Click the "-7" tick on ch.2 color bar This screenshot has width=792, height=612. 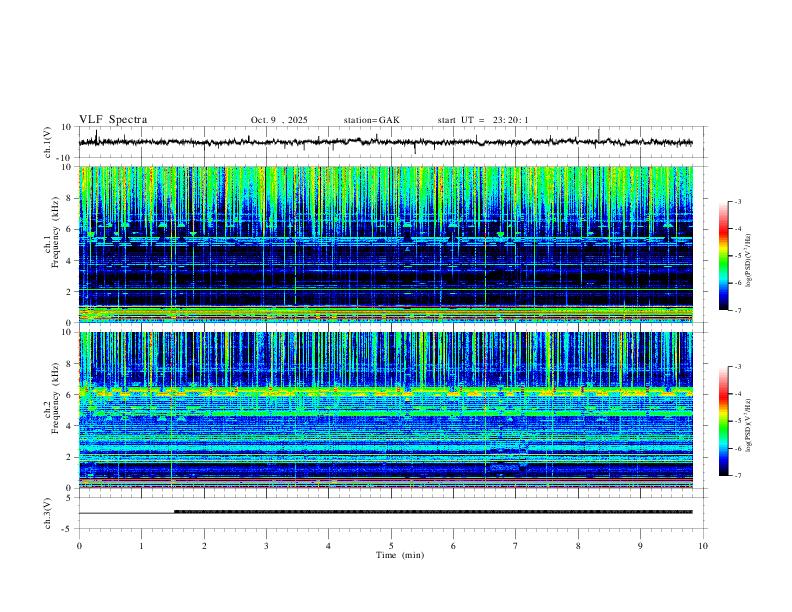(738, 475)
